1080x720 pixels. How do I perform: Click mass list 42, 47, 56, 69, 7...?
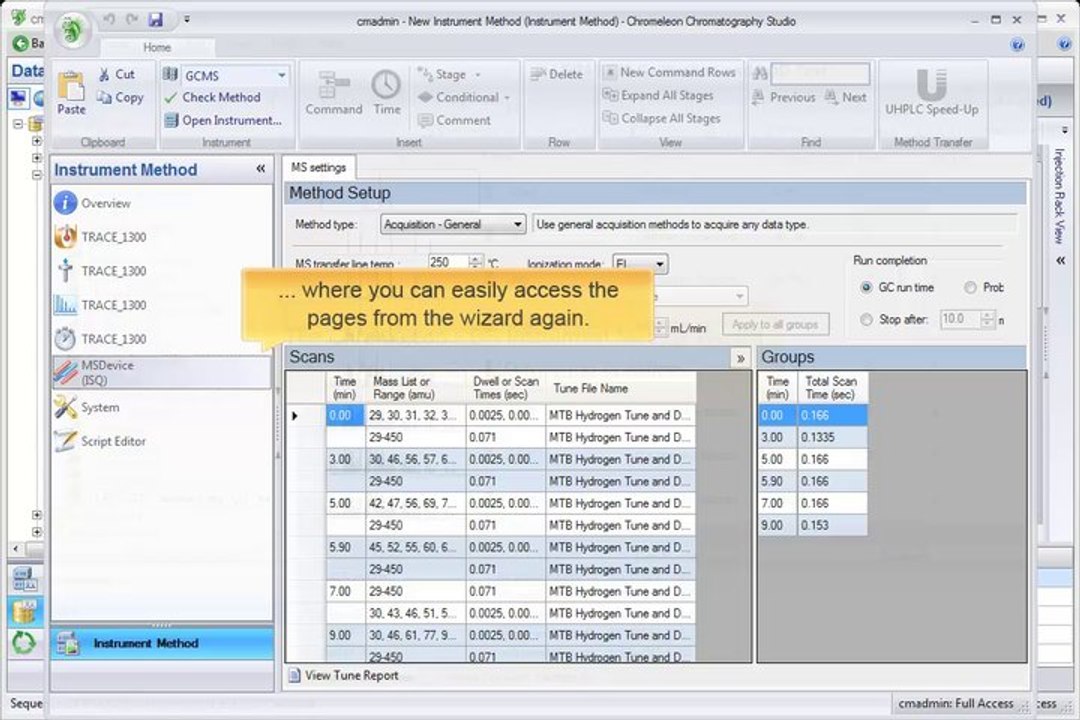point(415,504)
